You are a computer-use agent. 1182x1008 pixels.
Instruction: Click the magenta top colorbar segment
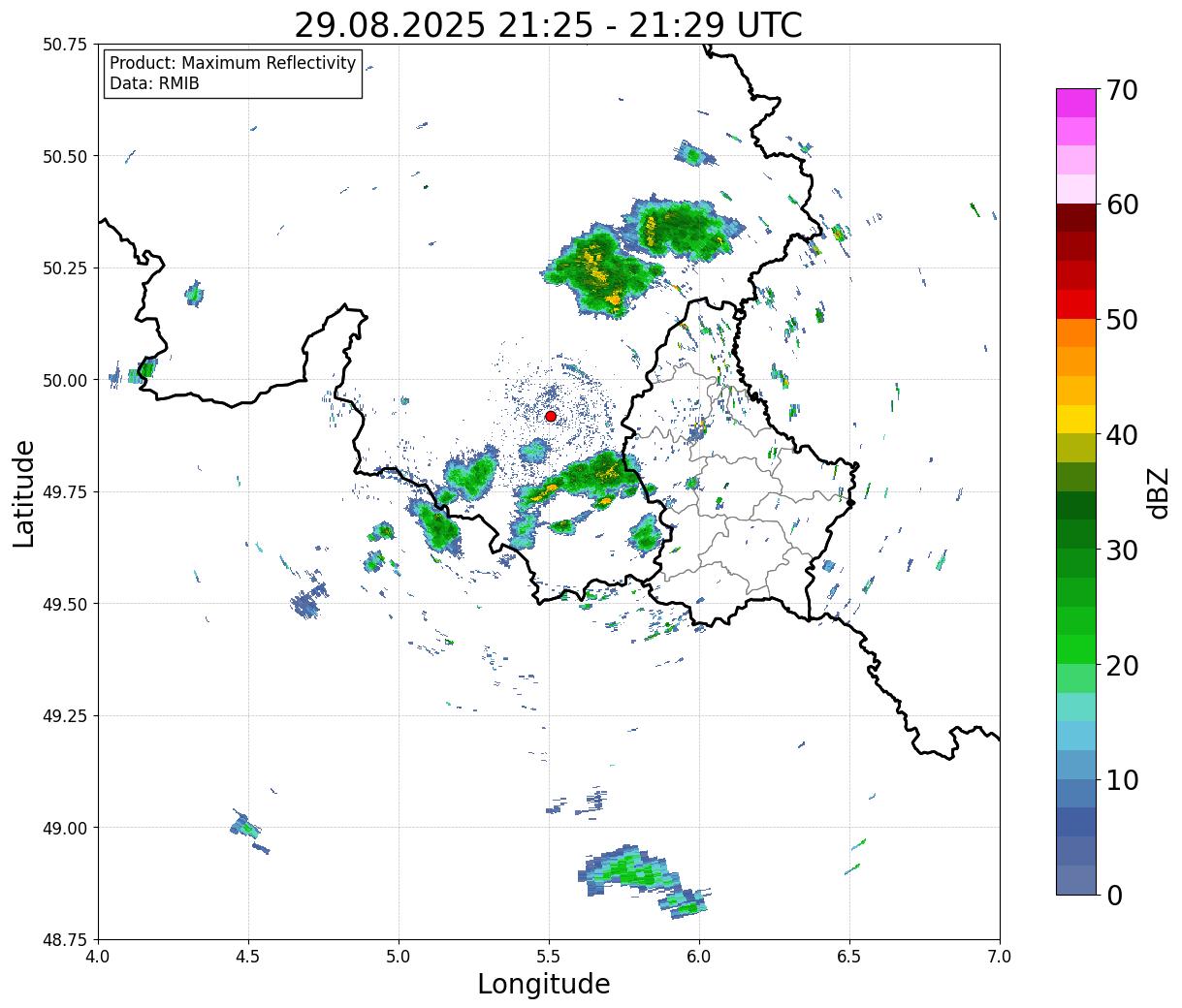(x=1076, y=103)
